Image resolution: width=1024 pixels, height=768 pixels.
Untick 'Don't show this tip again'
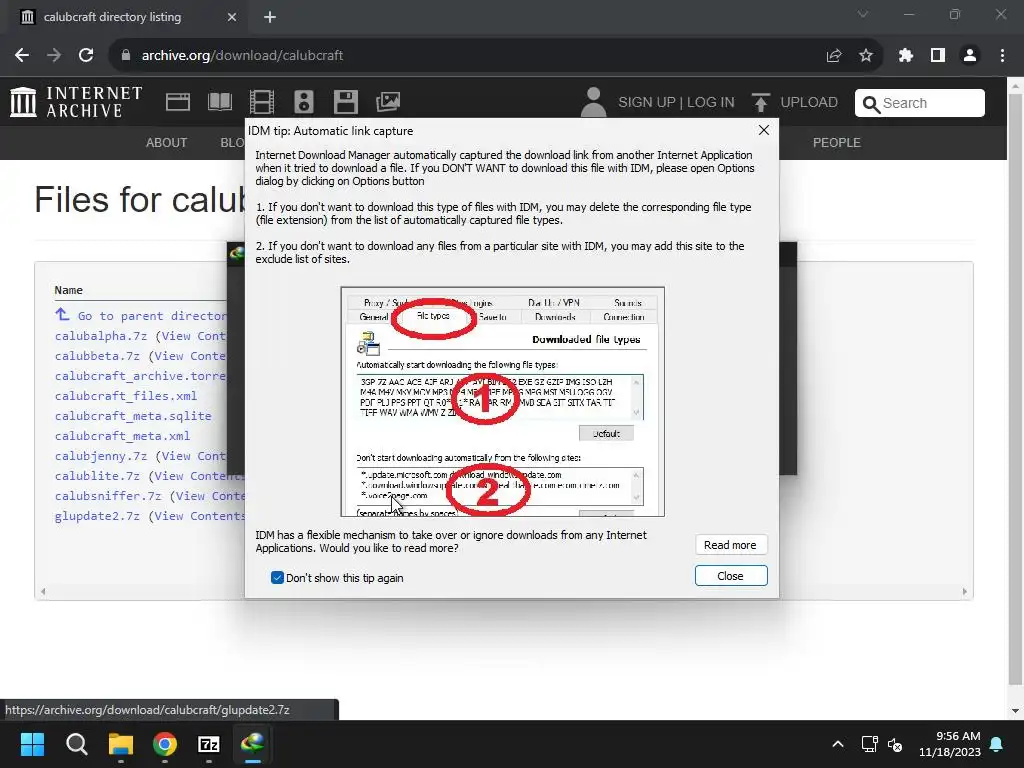coord(277,577)
